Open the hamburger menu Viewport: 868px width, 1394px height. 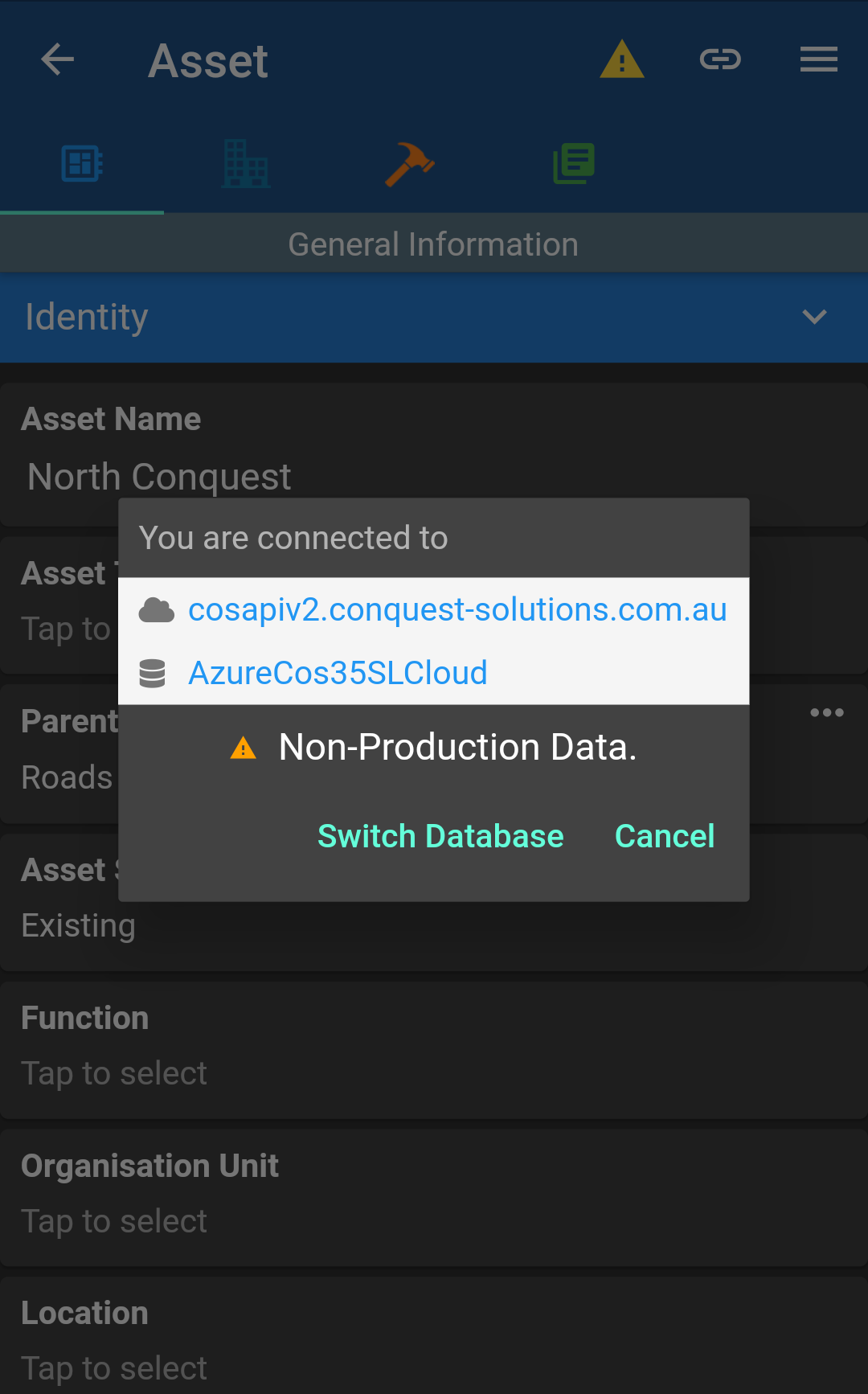point(819,59)
